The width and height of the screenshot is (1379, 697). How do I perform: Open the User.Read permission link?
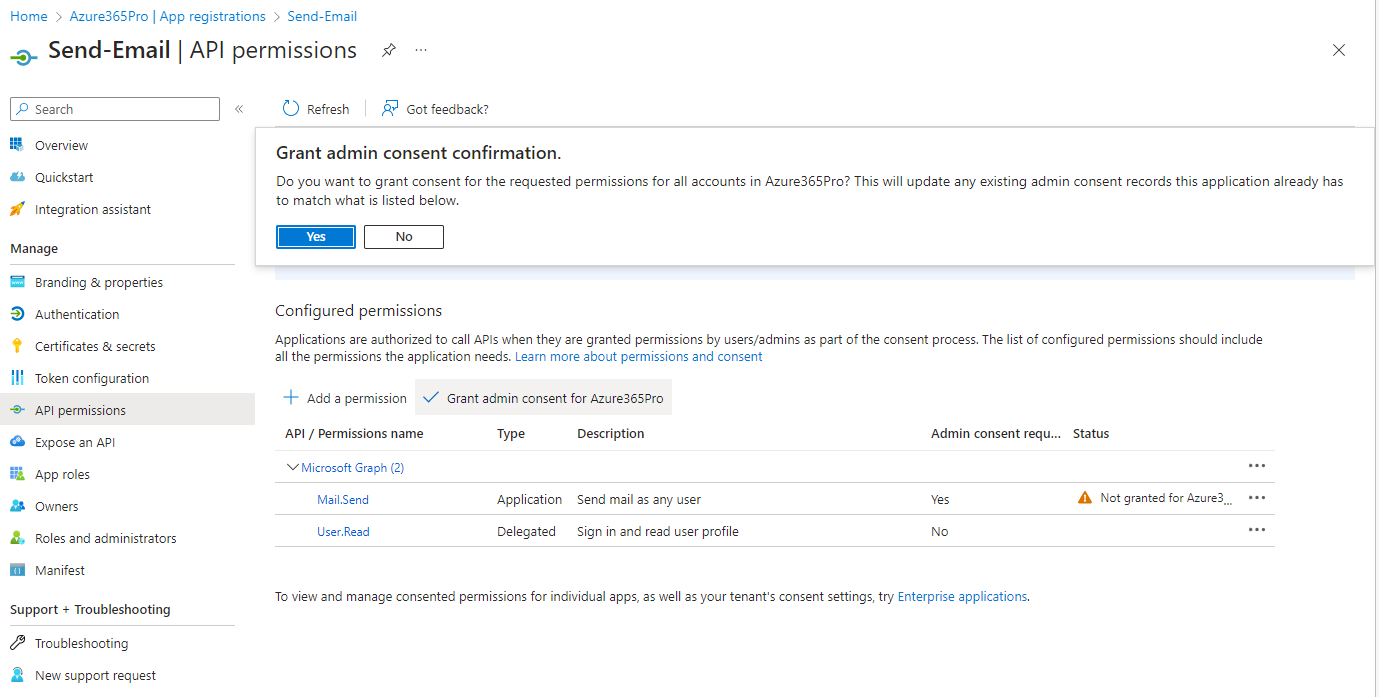coord(343,531)
